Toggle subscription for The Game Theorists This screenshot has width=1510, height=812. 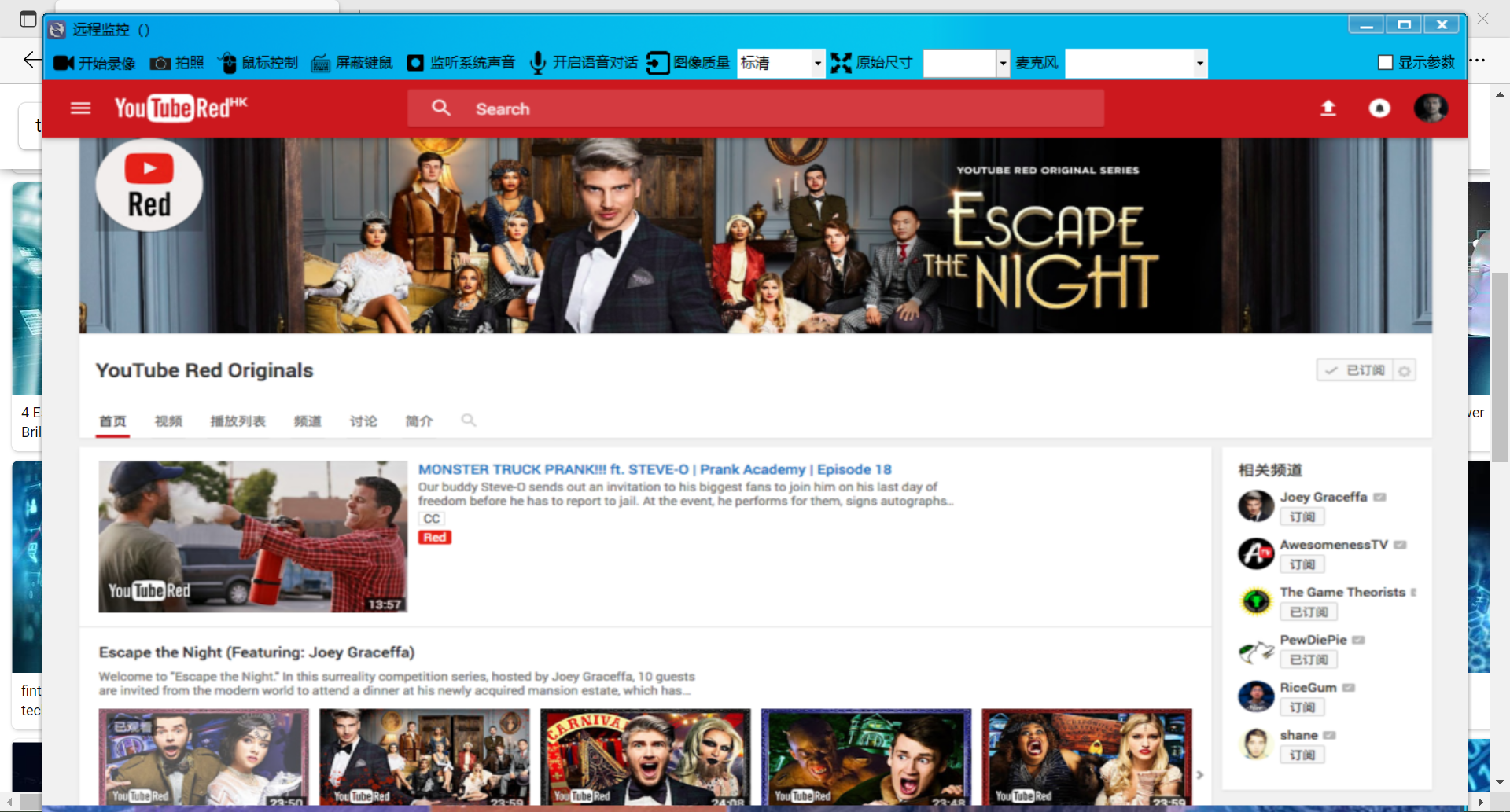pyautogui.click(x=1309, y=612)
